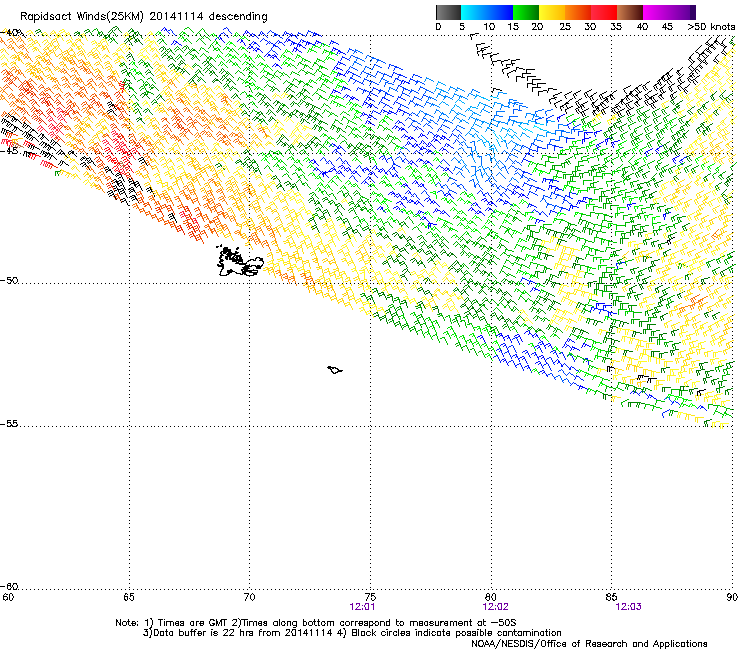Click the '>50 knots' legend label
740x650 pixels.
(711, 27)
